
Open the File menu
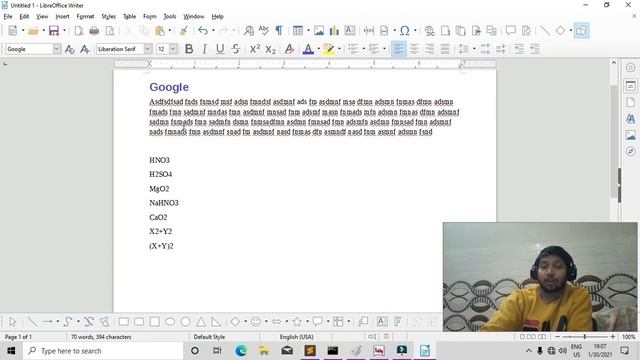tap(8, 16)
